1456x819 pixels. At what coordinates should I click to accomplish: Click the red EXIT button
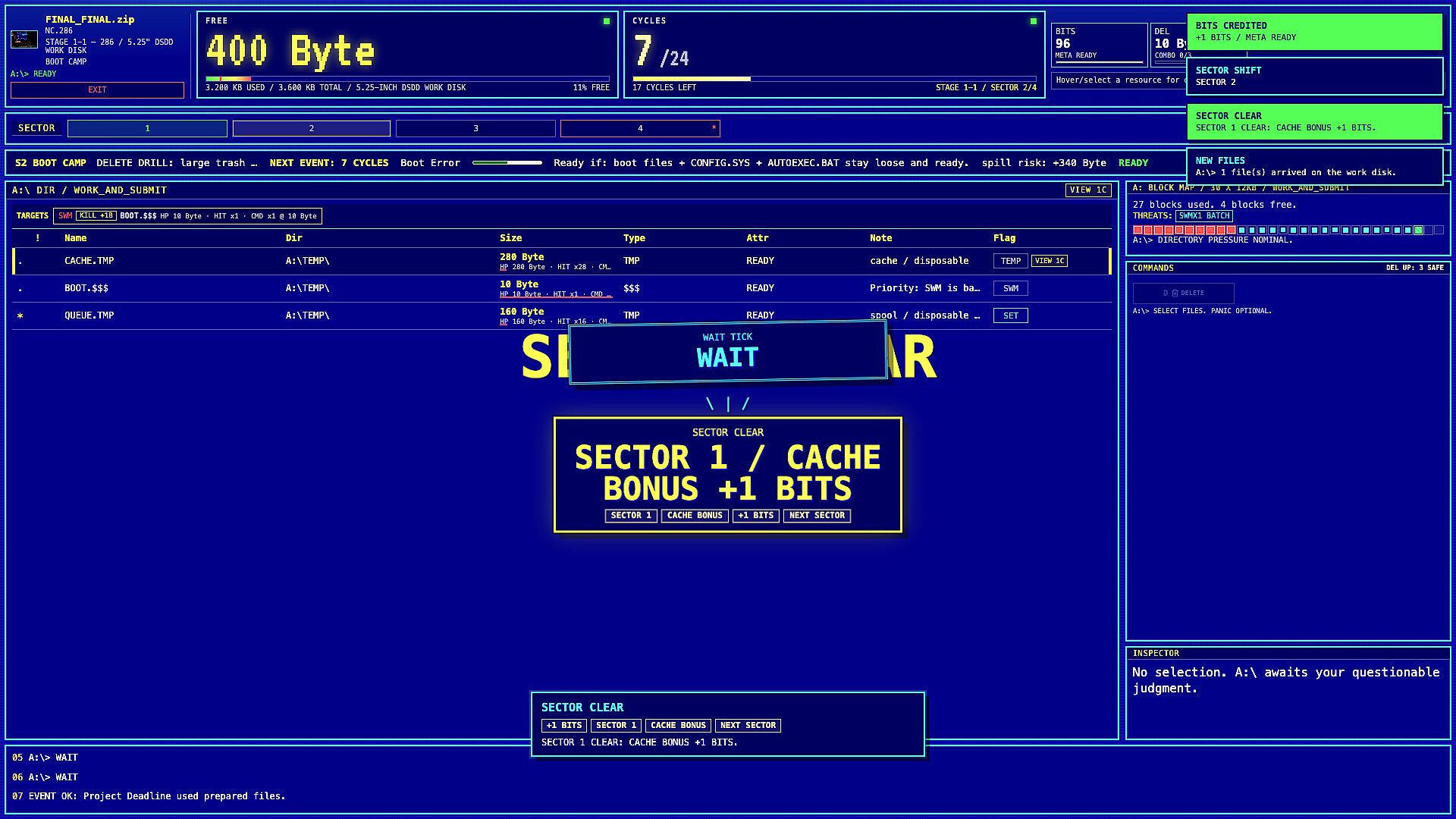pos(97,90)
